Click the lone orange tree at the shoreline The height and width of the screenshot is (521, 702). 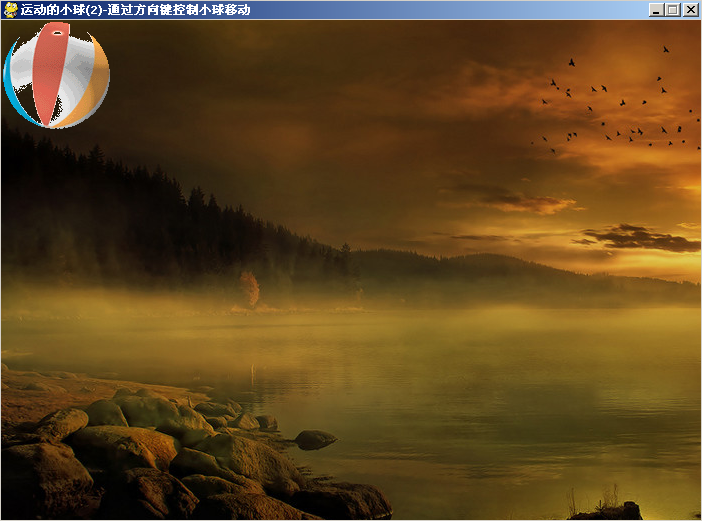[x=249, y=289]
